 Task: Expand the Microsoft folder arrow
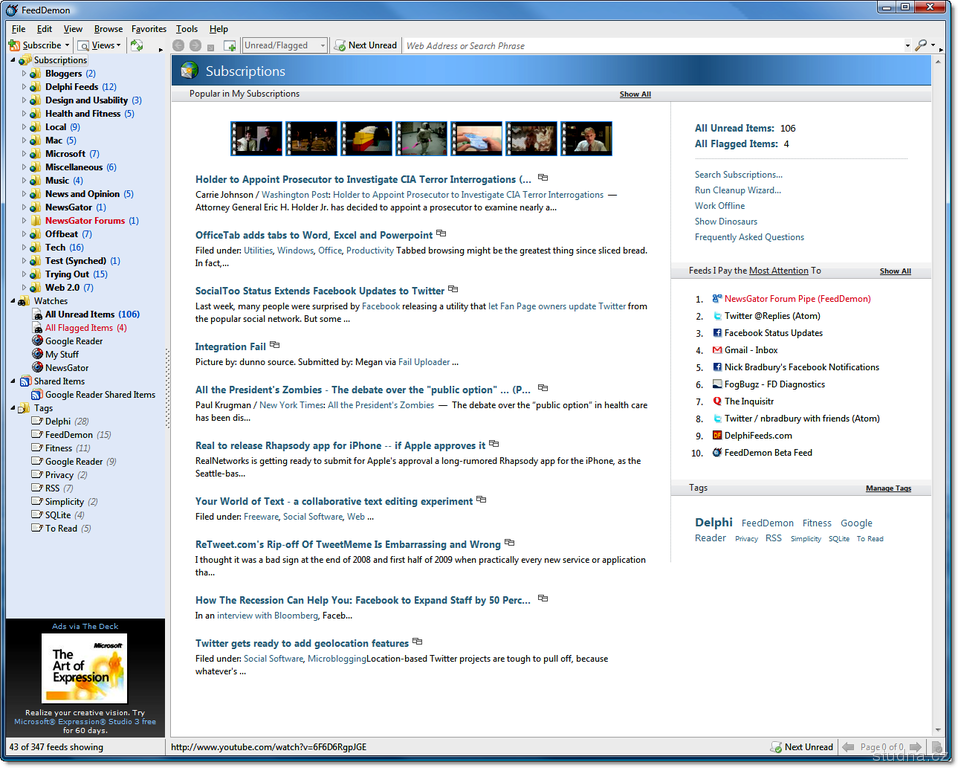coord(24,153)
